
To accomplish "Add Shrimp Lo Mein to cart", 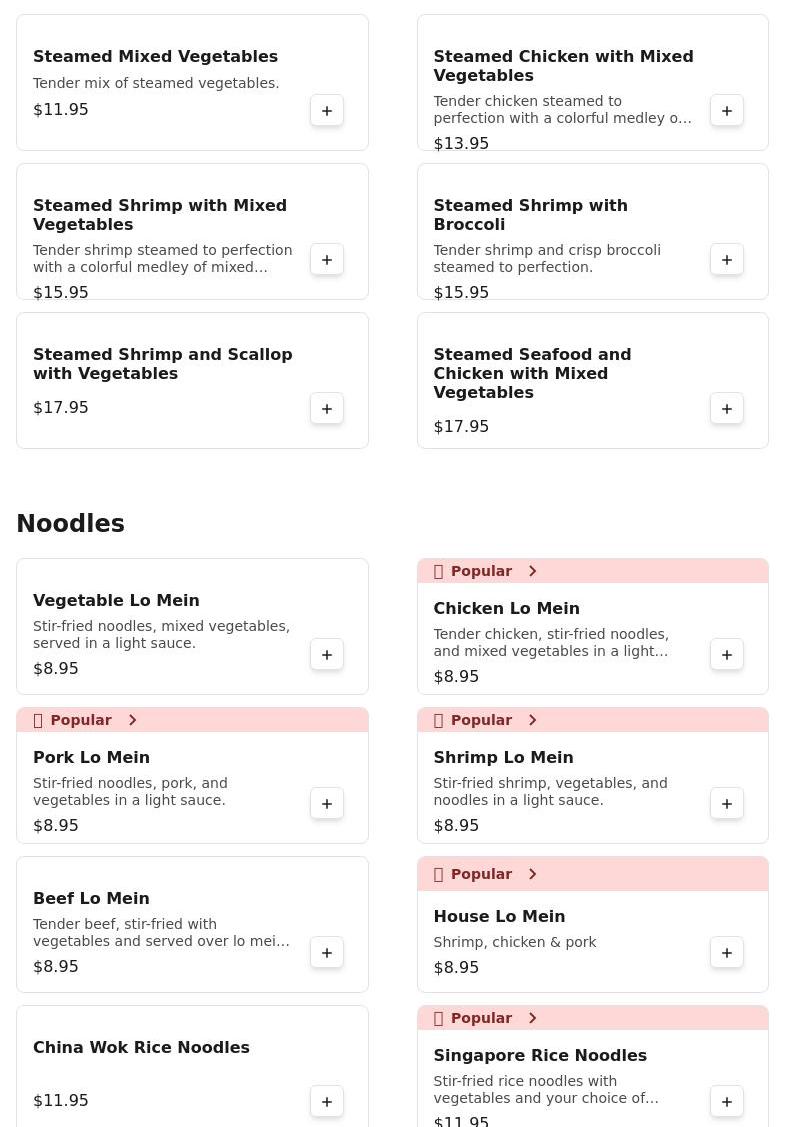I will [x=727, y=803].
